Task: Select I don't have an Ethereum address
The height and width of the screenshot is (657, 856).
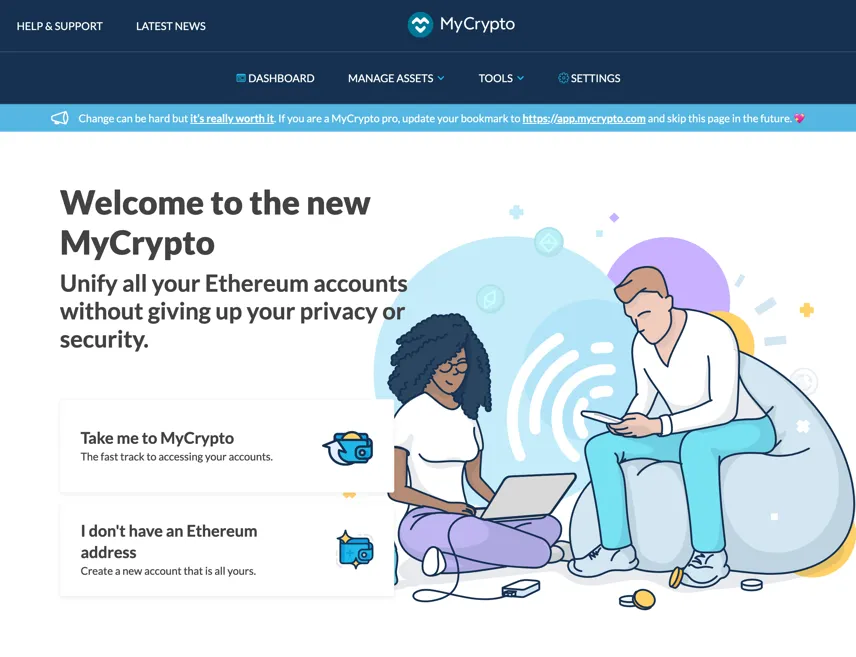Action: tap(227, 550)
